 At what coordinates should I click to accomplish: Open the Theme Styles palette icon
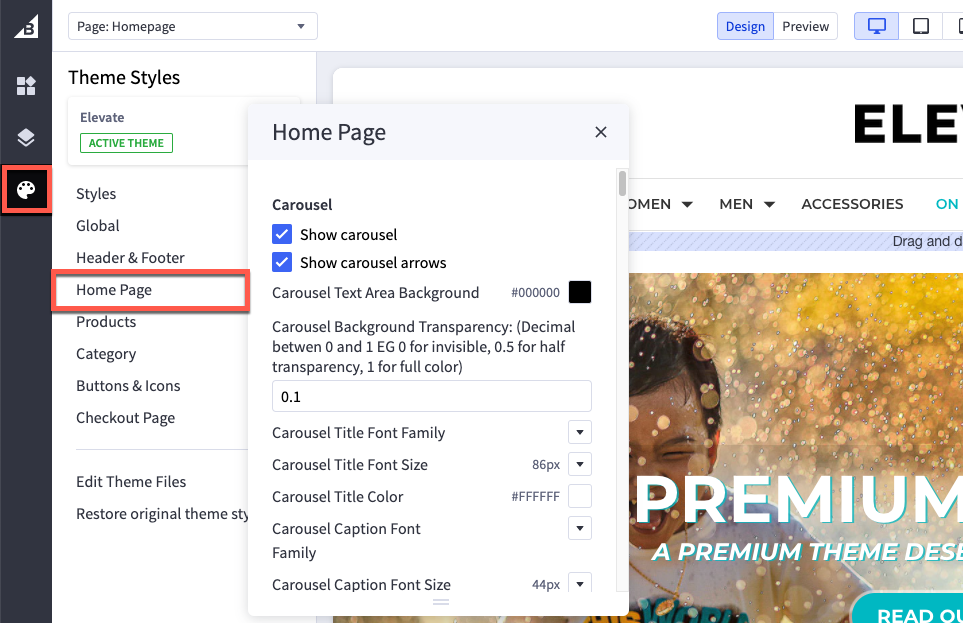[26, 190]
